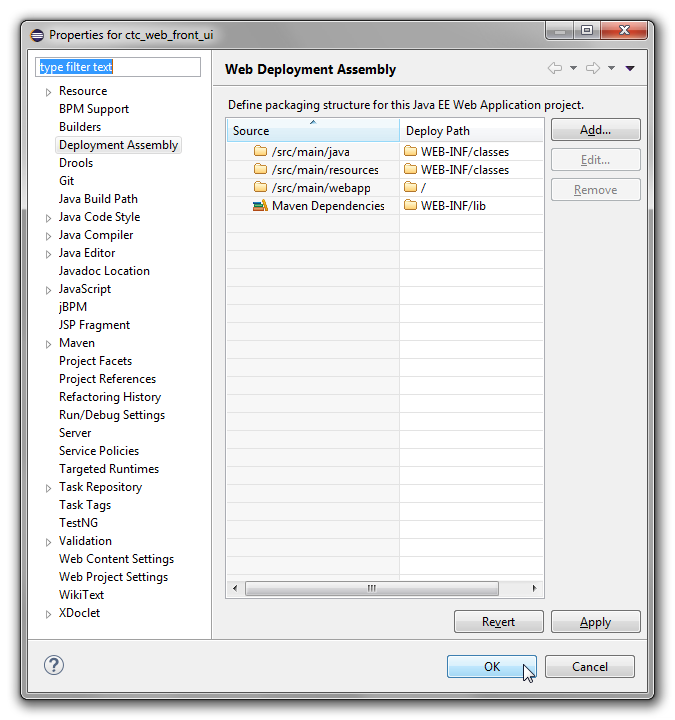Click the help question mark icon

(54, 665)
